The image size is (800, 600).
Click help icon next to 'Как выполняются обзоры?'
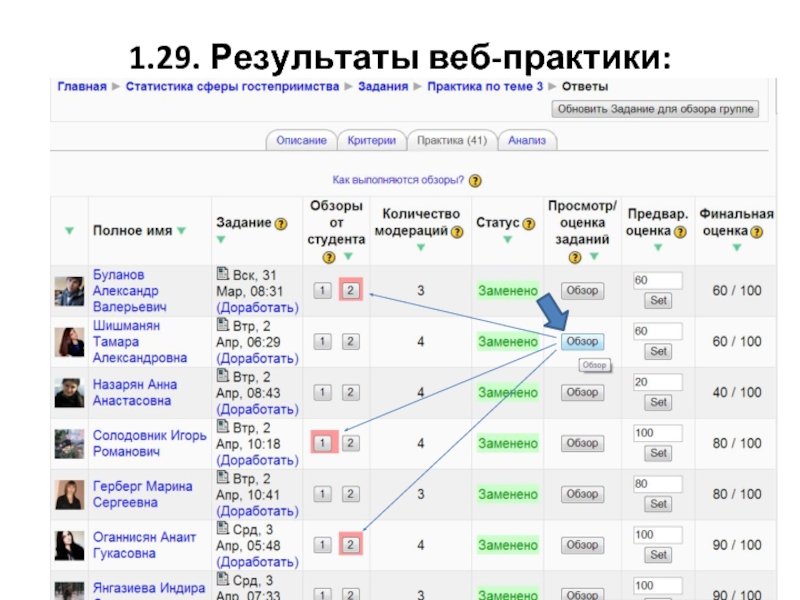click(x=475, y=181)
